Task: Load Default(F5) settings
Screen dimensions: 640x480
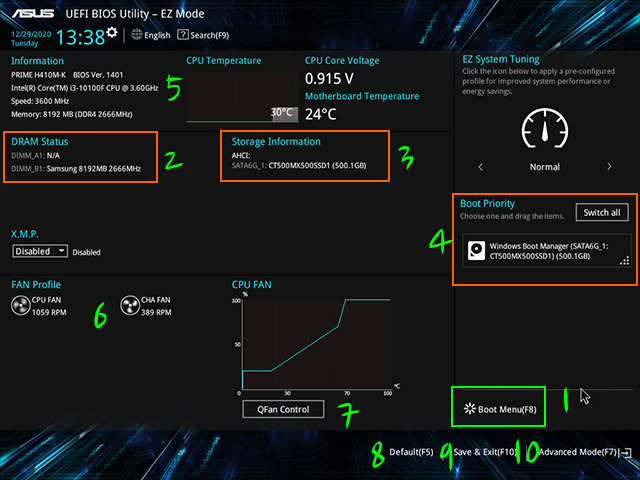Action: [411, 452]
